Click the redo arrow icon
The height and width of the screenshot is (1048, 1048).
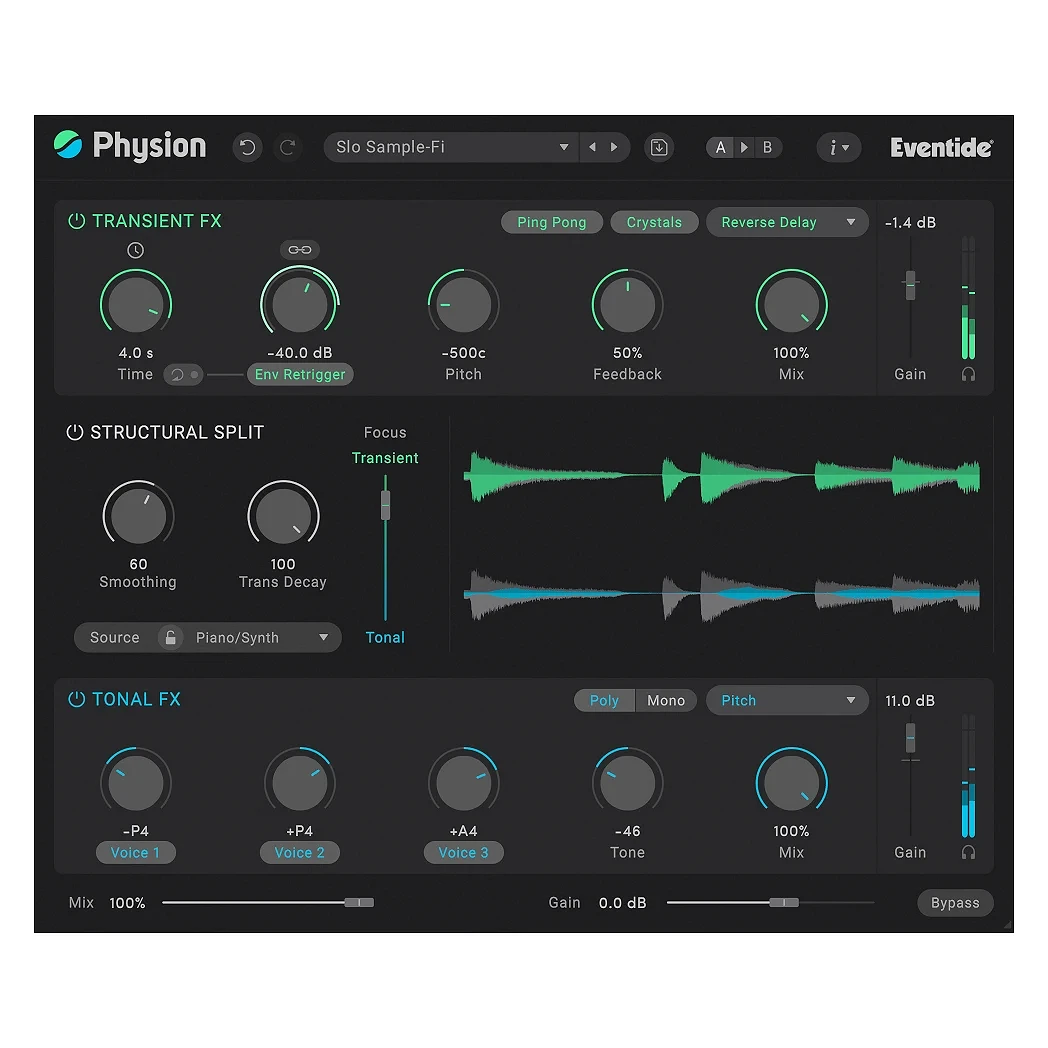point(288,147)
